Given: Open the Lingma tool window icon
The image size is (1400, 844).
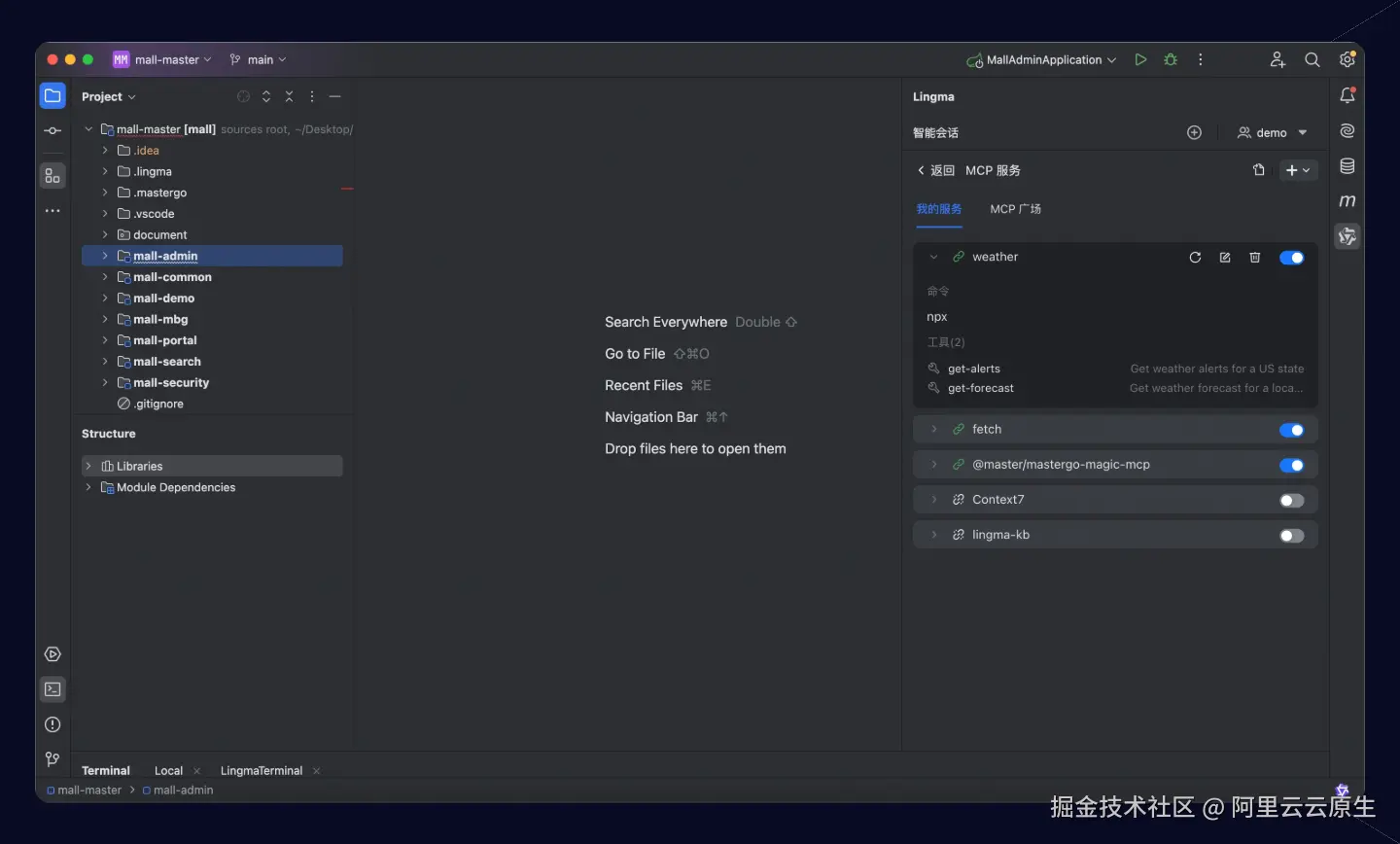Looking at the screenshot, I should click(1347, 236).
